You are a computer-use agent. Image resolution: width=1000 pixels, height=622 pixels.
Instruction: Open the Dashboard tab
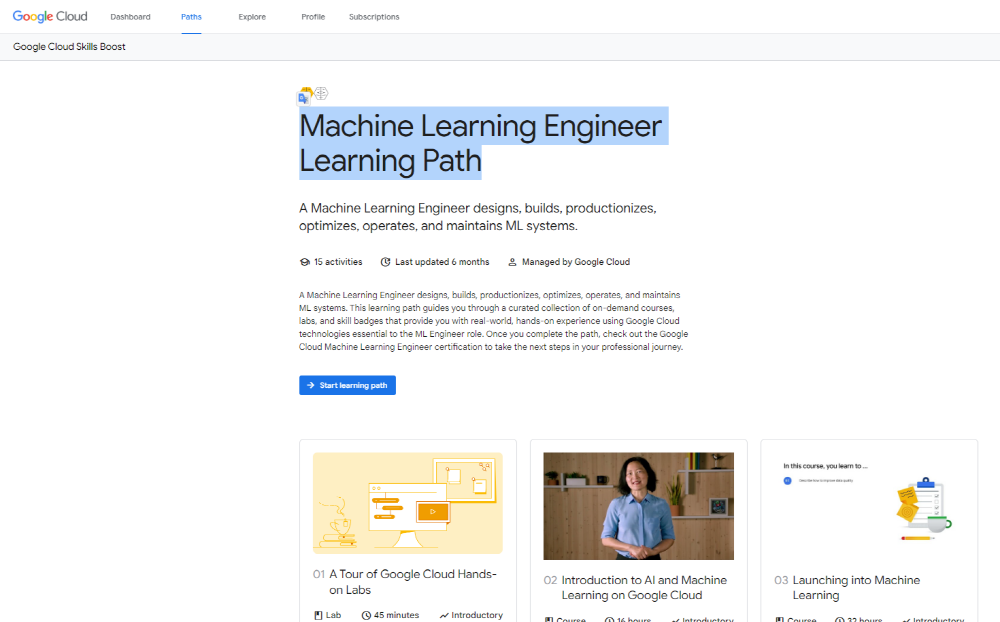pyautogui.click(x=130, y=17)
